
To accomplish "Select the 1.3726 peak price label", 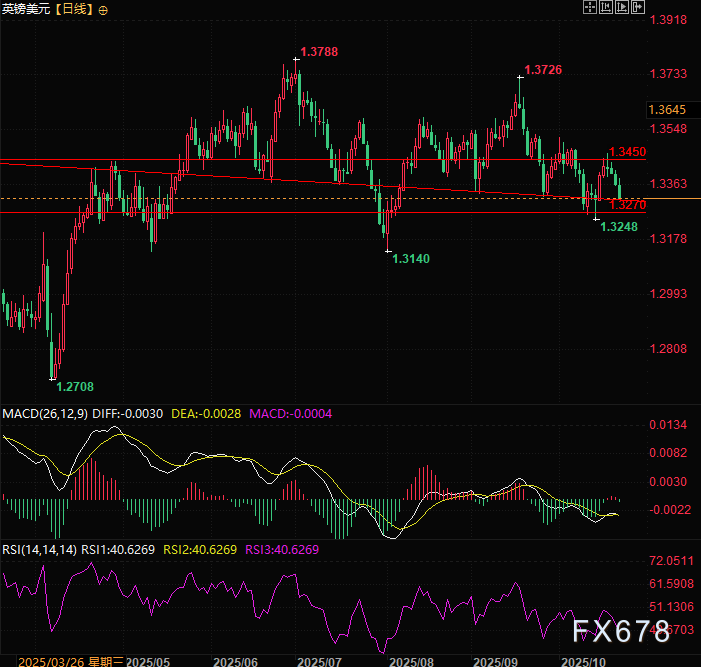I will [x=543, y=69].
